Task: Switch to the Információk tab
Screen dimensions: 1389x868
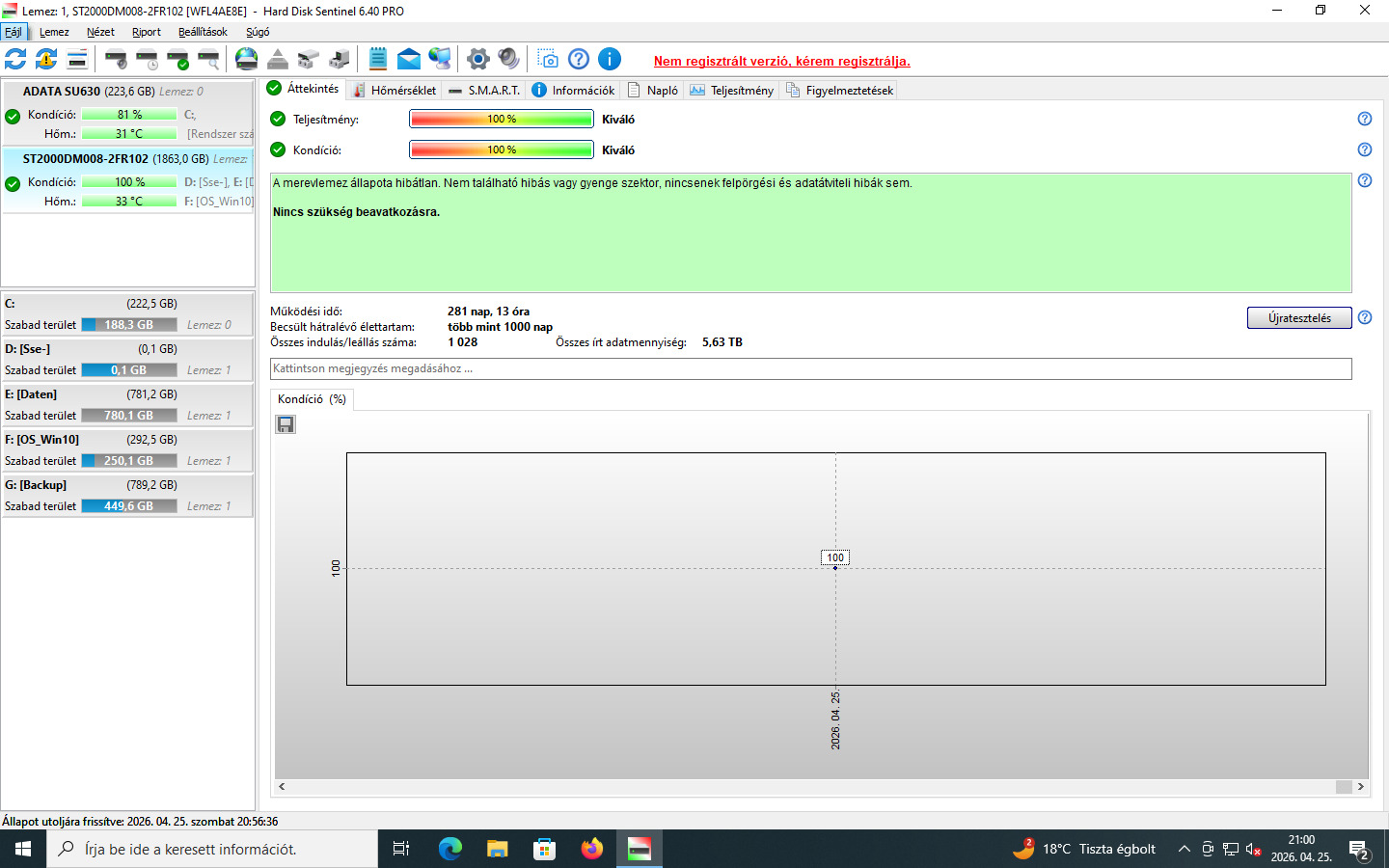Action: 573,90
